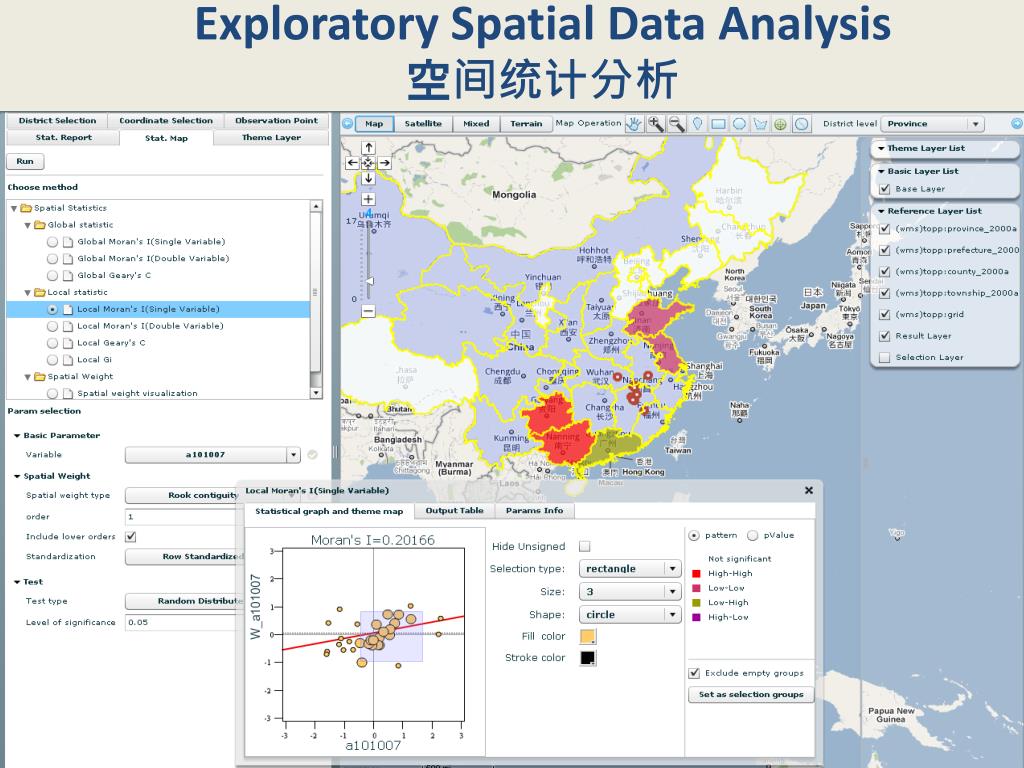Click blue circle at right of map toolbar

click(x=1017, y=123)
